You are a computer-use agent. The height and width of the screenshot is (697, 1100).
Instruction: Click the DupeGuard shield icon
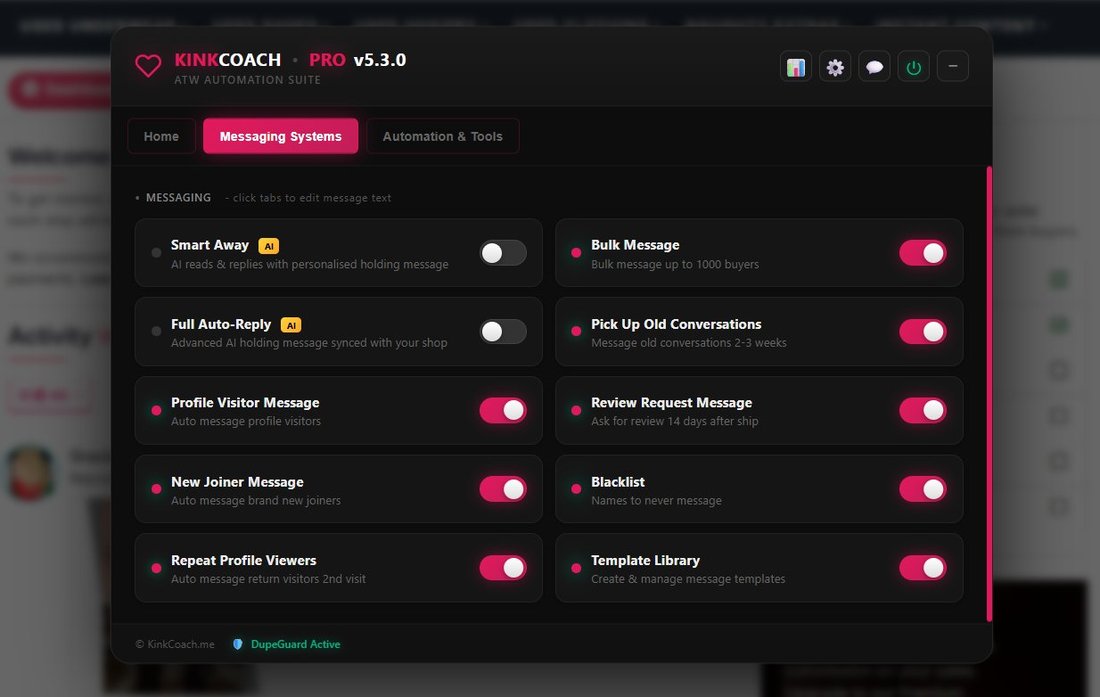tap(238, 644)
